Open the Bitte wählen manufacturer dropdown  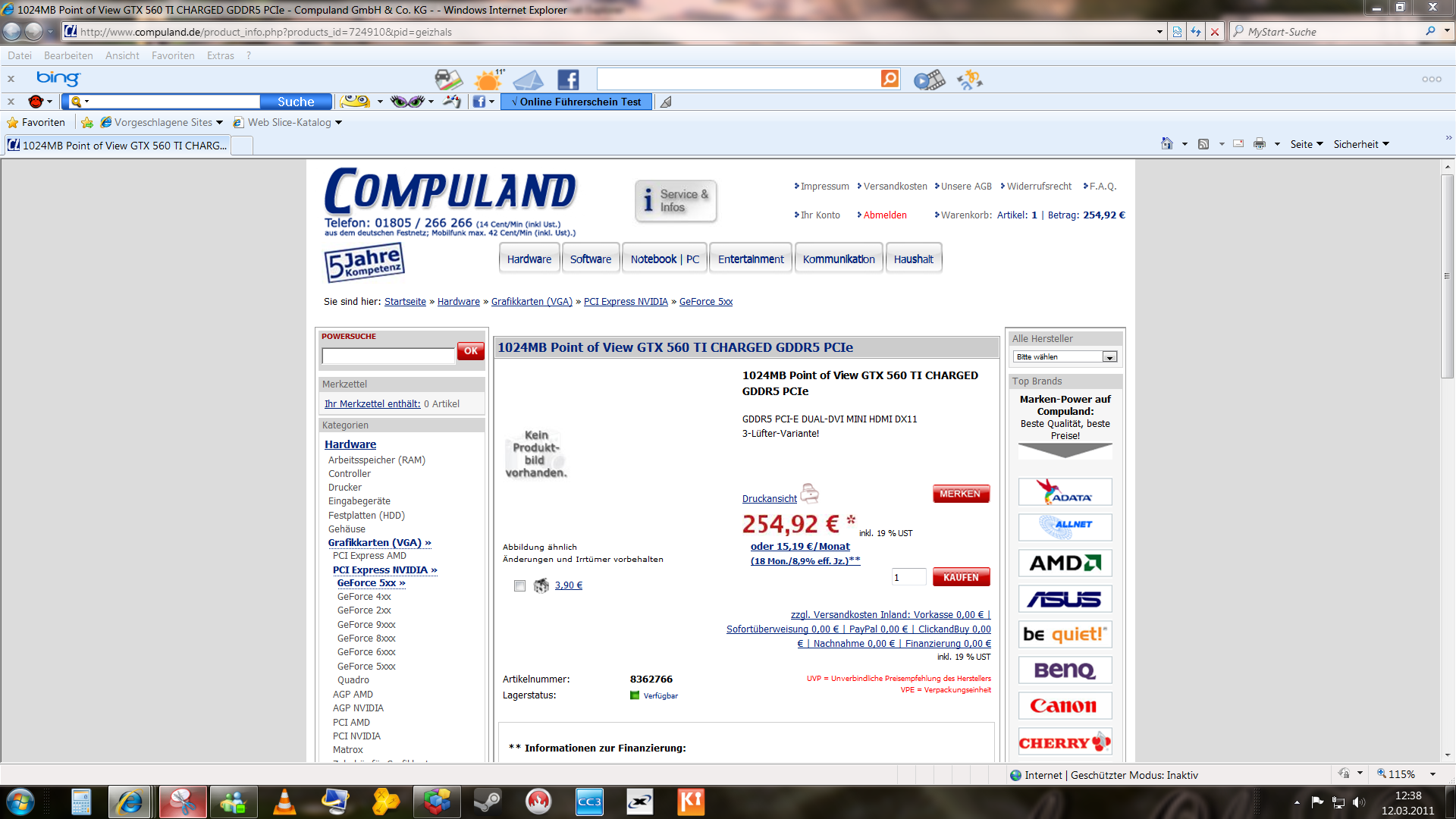click(1065, 356)
